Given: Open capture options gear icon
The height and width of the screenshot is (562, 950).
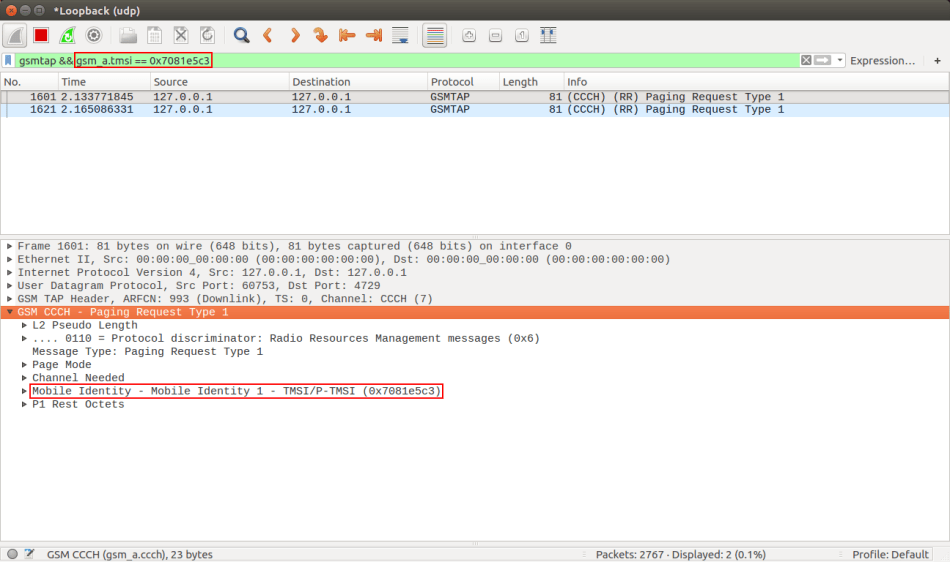Looking at the screenshot, I should point(94,35).
